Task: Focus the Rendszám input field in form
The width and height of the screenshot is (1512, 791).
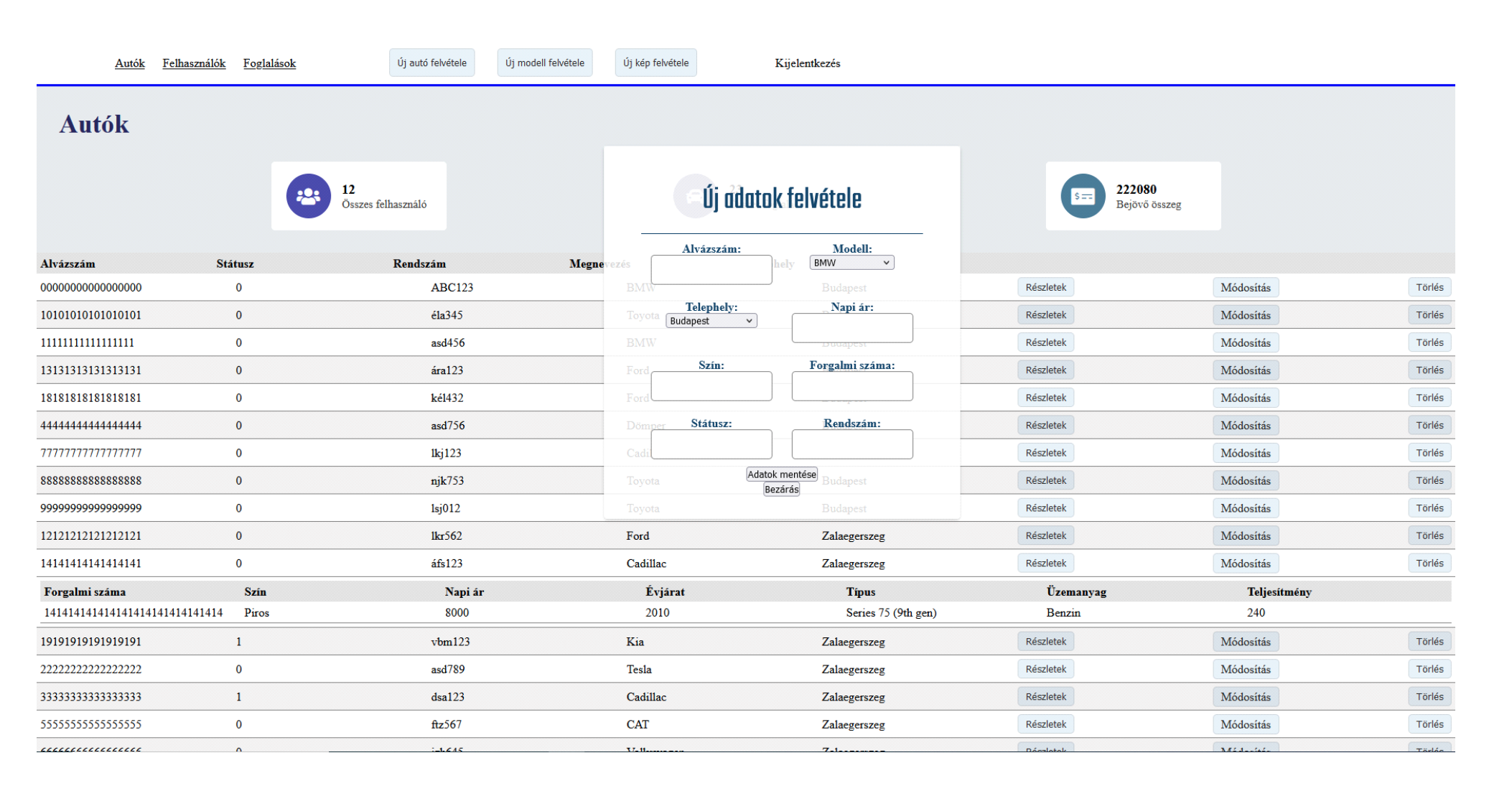Action: click(852, 444)
